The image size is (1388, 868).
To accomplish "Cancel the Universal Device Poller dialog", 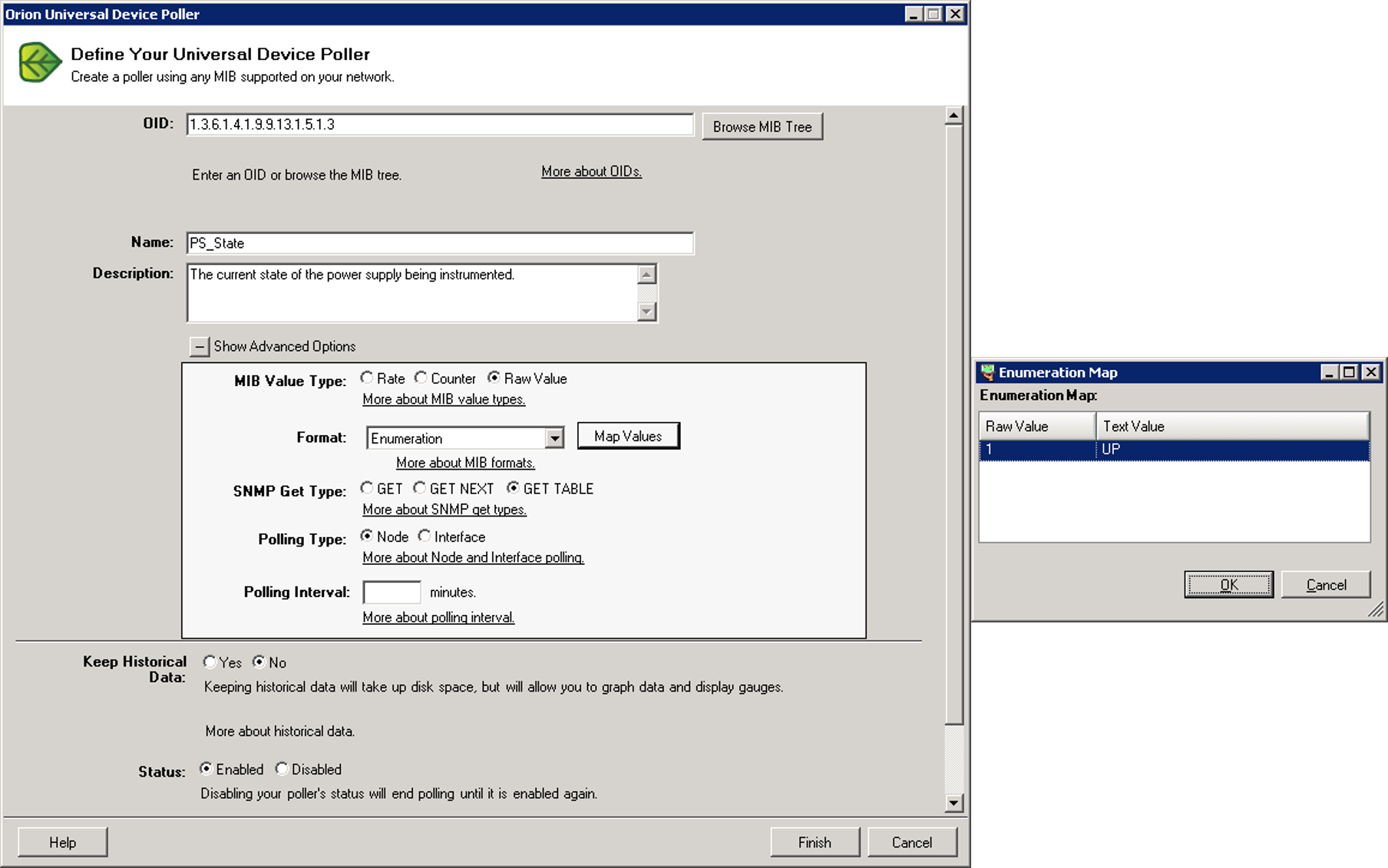I will [912, 842].
